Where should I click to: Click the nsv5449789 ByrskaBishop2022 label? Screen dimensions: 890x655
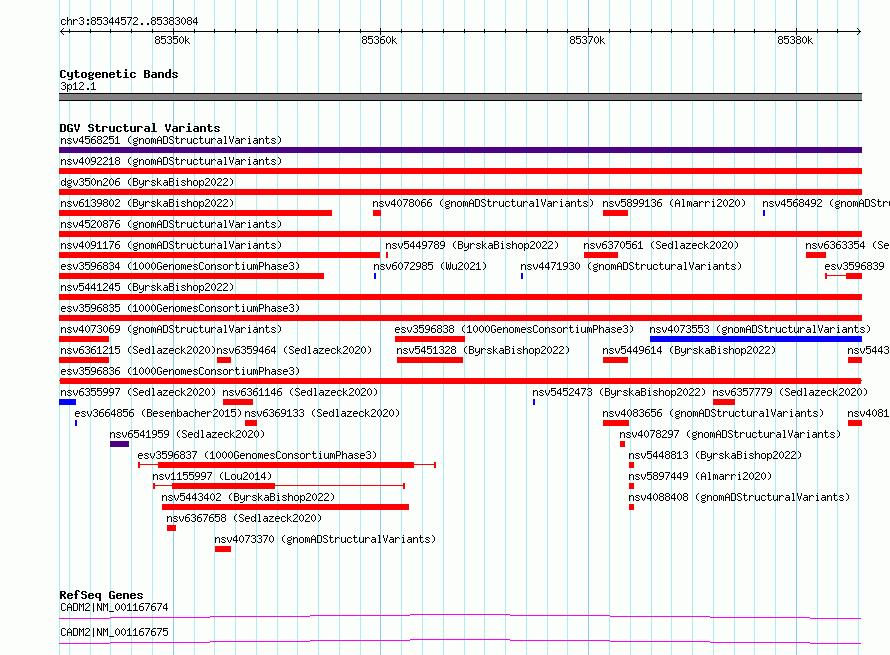[472, 245]
